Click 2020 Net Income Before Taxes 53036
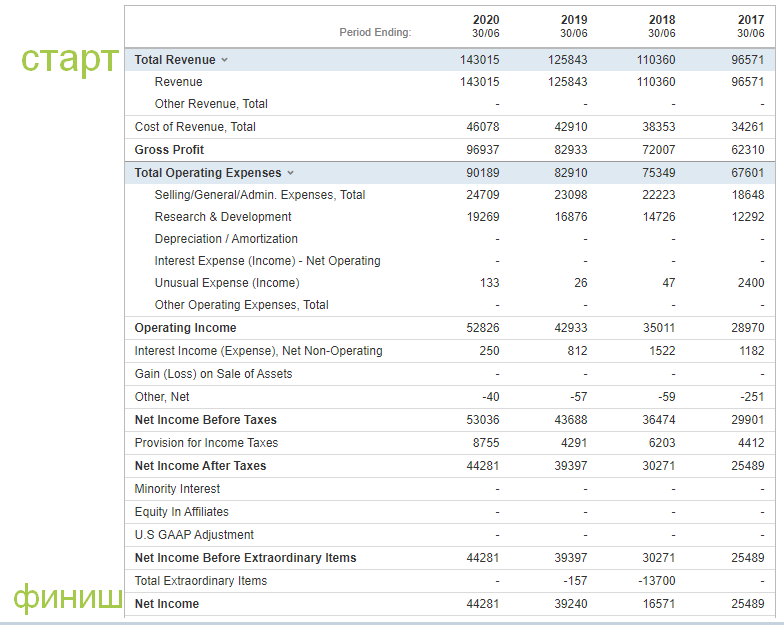This screenshot has height=625, width=784. (x=483, y=420)
